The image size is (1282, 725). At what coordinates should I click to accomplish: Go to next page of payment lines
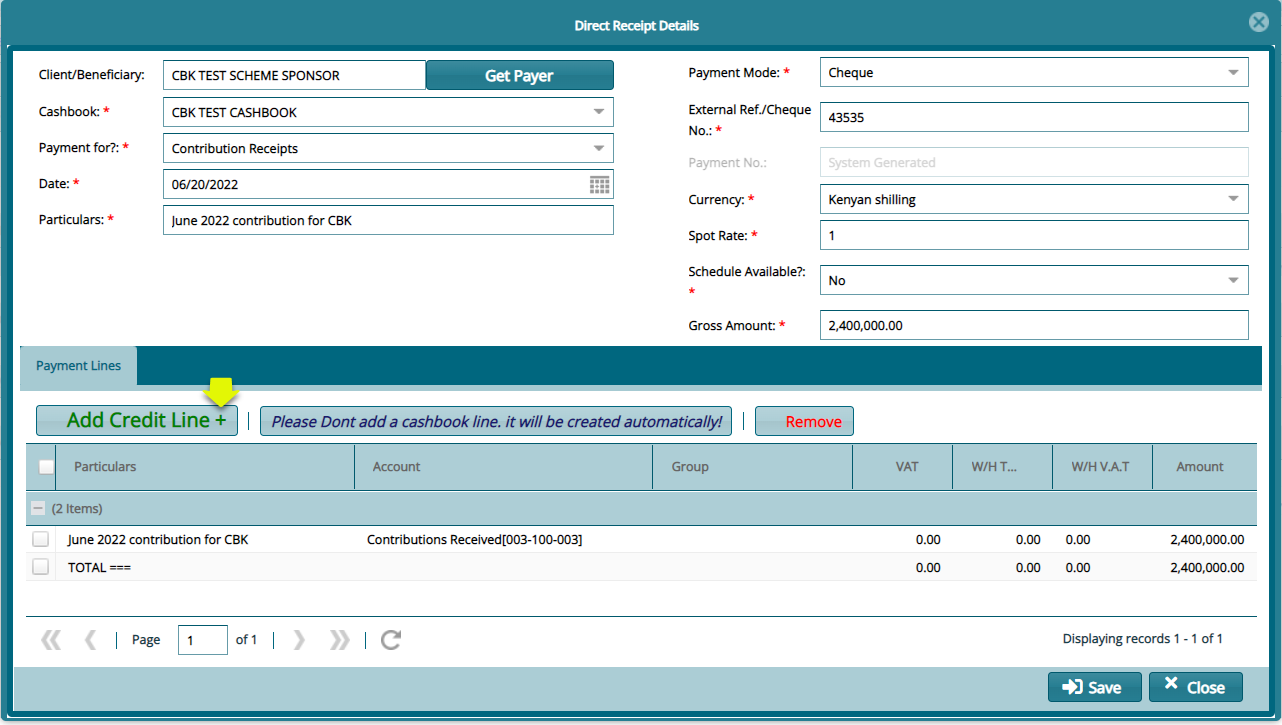(299, 640)
